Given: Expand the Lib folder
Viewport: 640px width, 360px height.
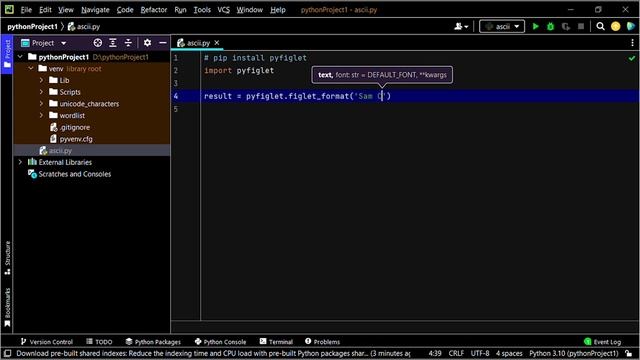Looking at the screenshot, I should pyautogui.click(x=41, y=80).
